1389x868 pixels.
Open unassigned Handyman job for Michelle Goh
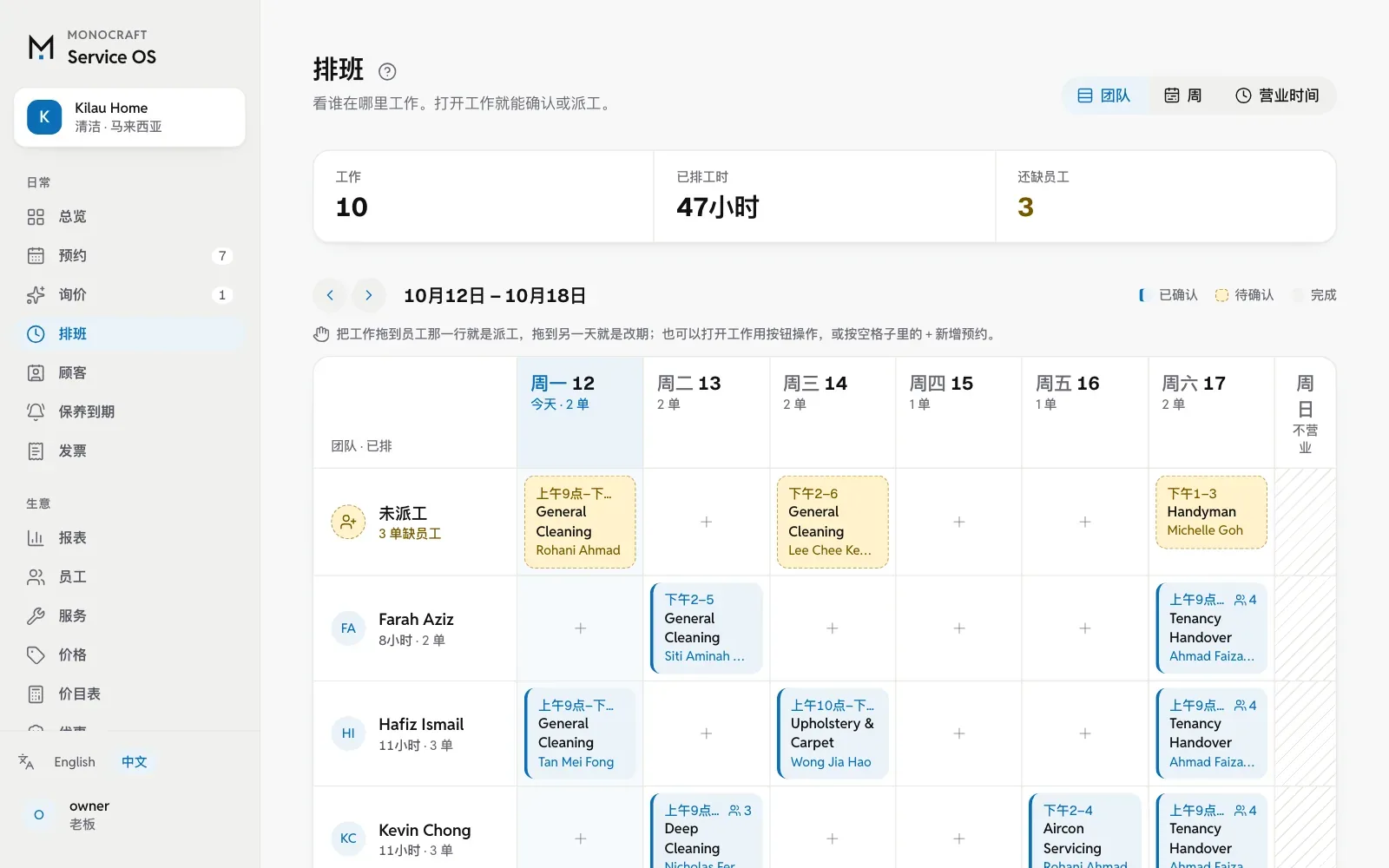[1211, 512]
